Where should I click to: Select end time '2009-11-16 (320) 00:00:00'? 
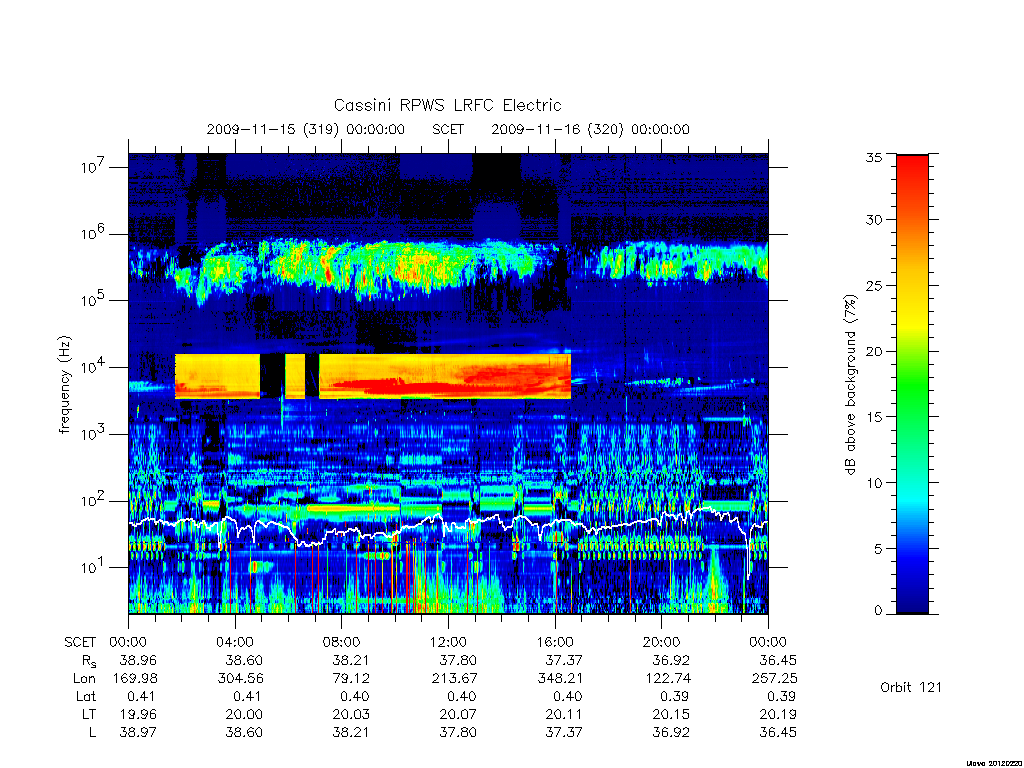click(x=590, y=129)
